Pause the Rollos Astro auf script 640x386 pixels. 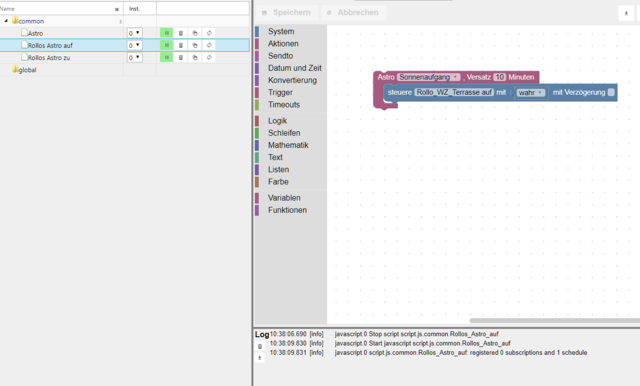tap(167, 45)
